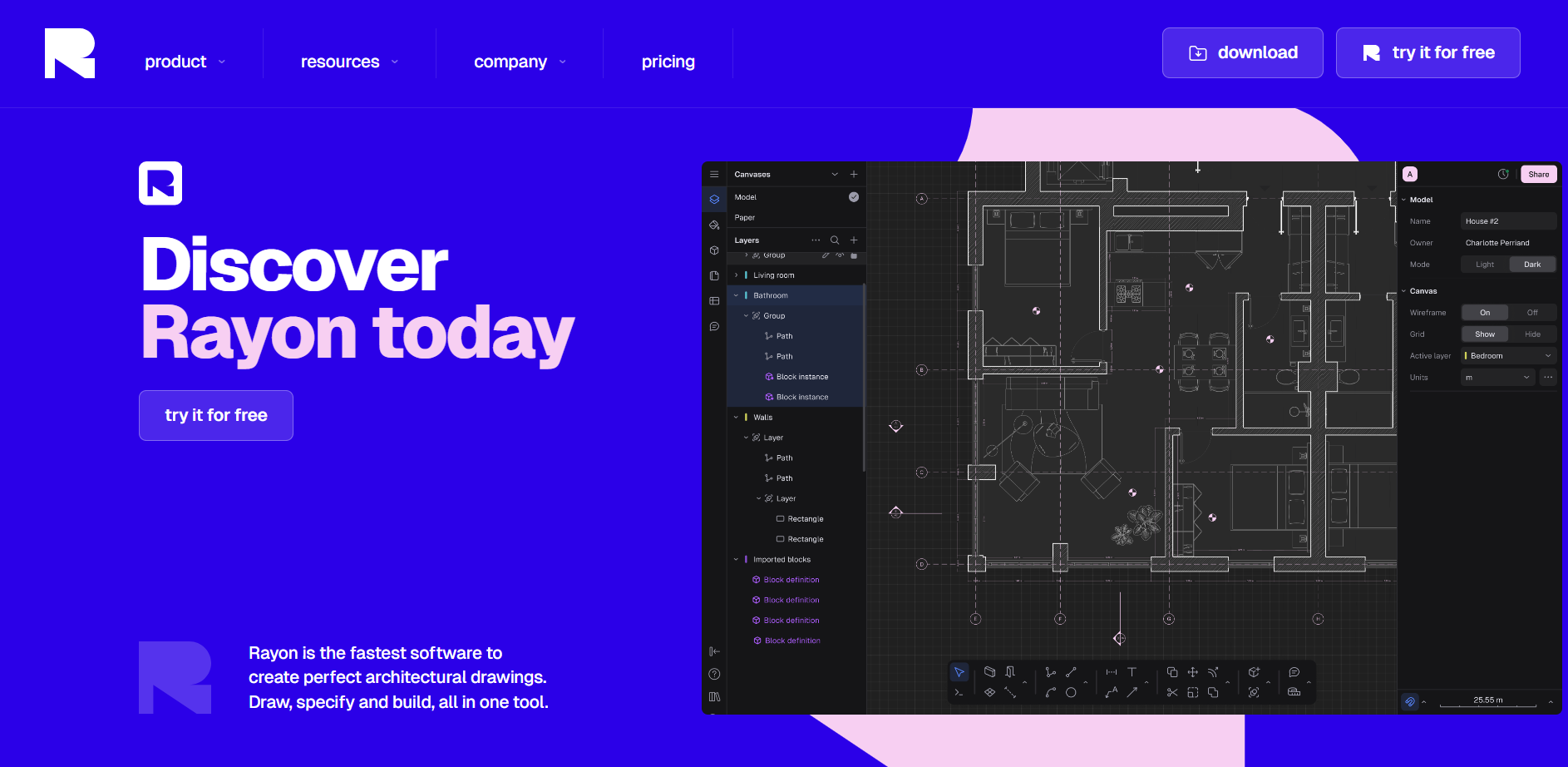Select the move tool
The height and width of the screenshot is (767, 1568).
(x=1192, y=672)
